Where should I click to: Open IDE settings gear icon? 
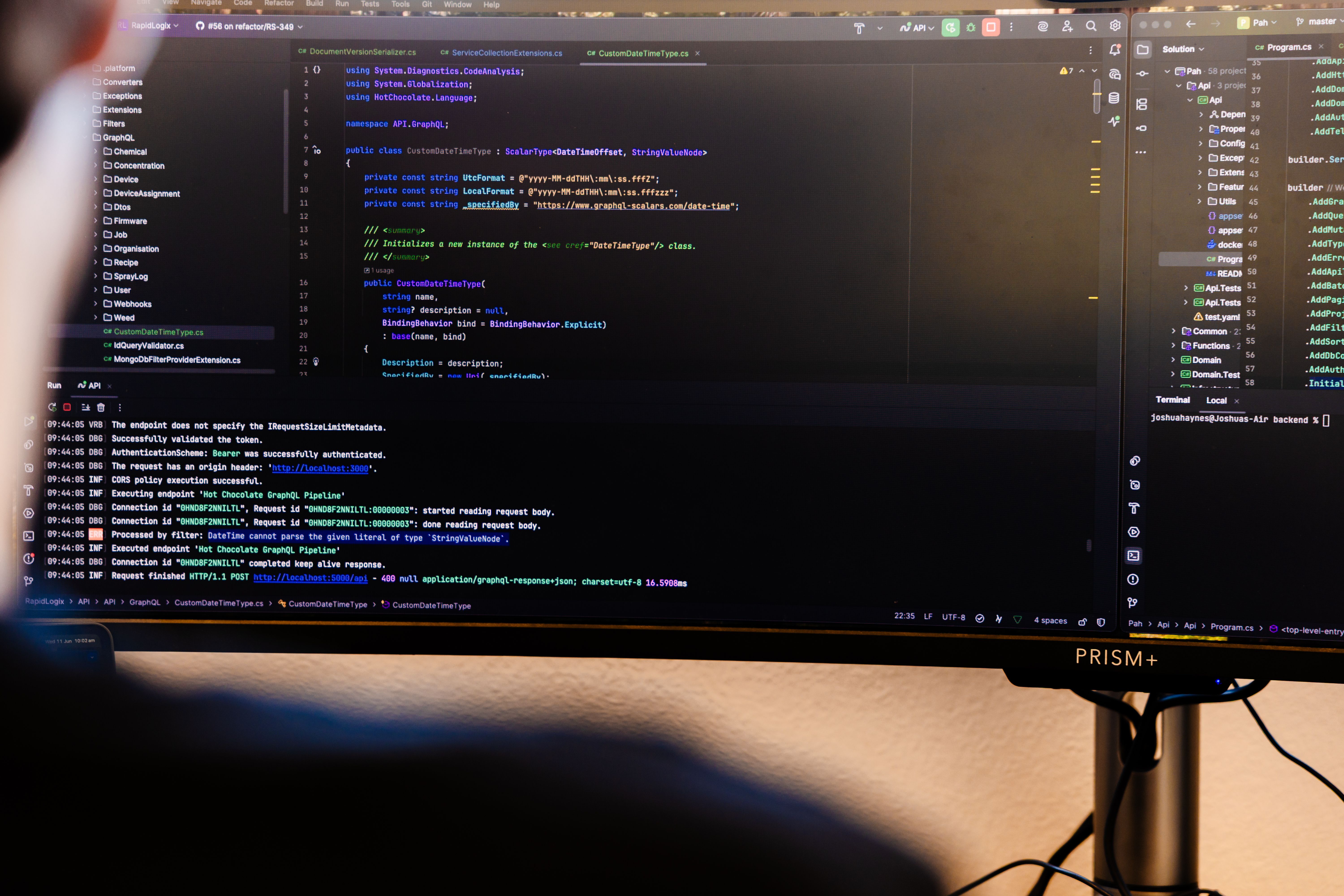[1115, 26]
